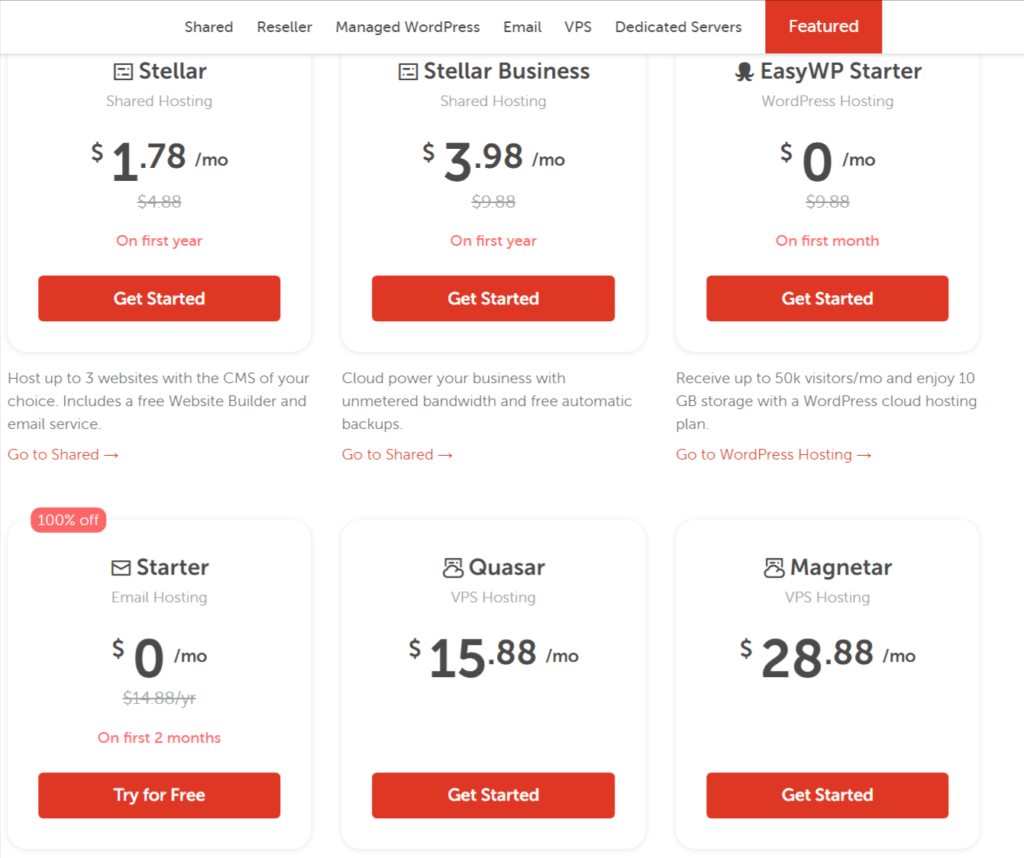Click the Stellar Business plan icon

409,71
